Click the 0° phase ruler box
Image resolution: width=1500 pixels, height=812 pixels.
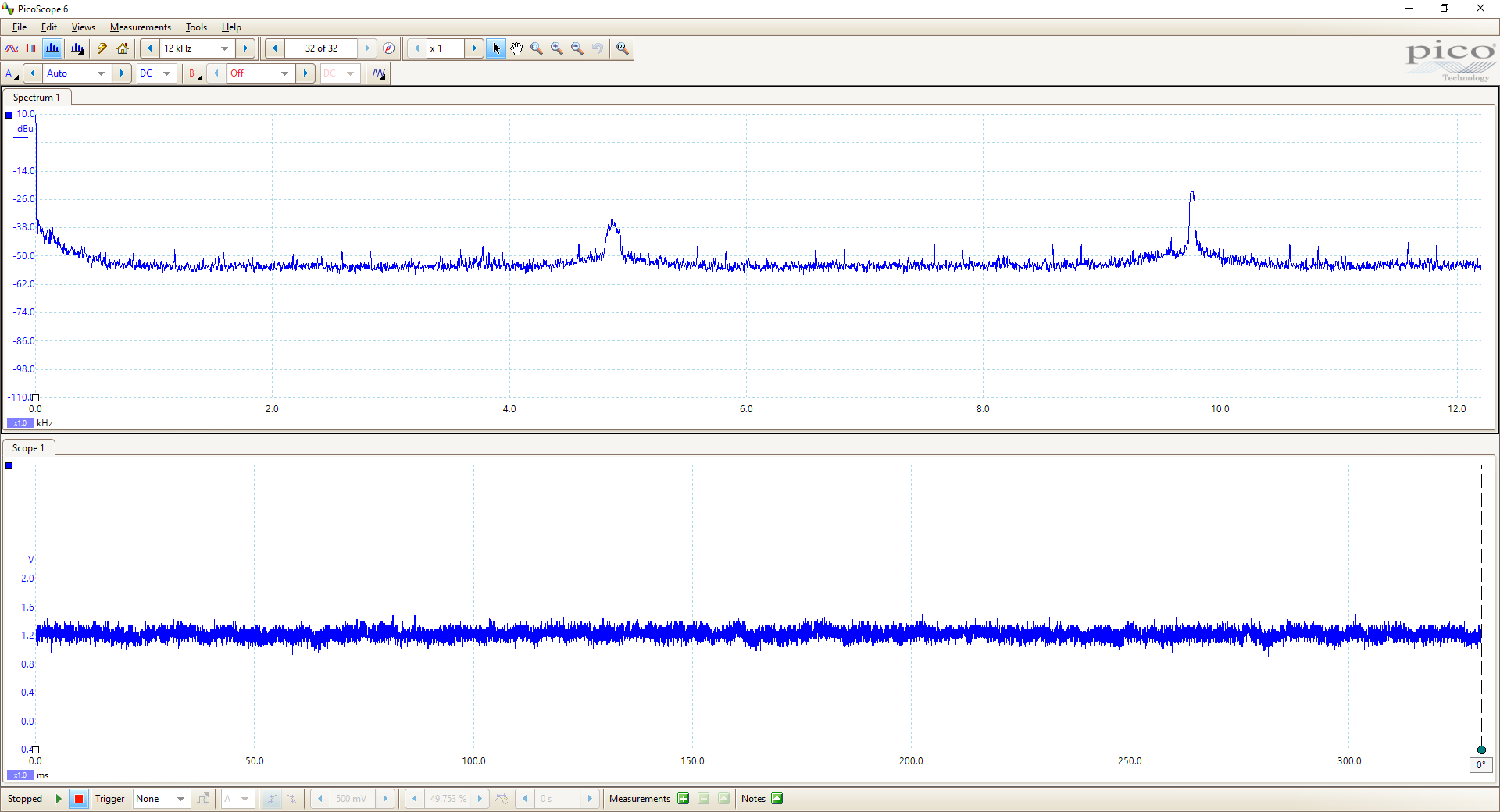pyautogui.click(x=1480, y=765)
